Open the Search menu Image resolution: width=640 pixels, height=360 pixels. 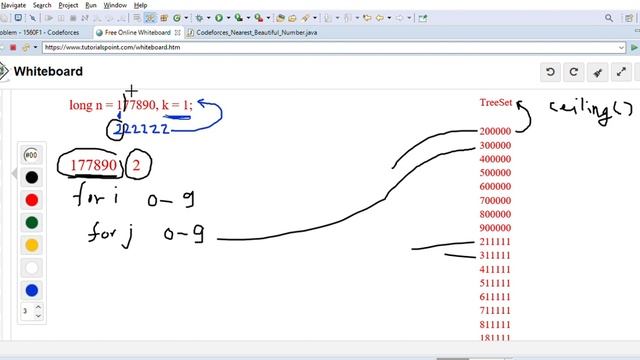point(42,5)
